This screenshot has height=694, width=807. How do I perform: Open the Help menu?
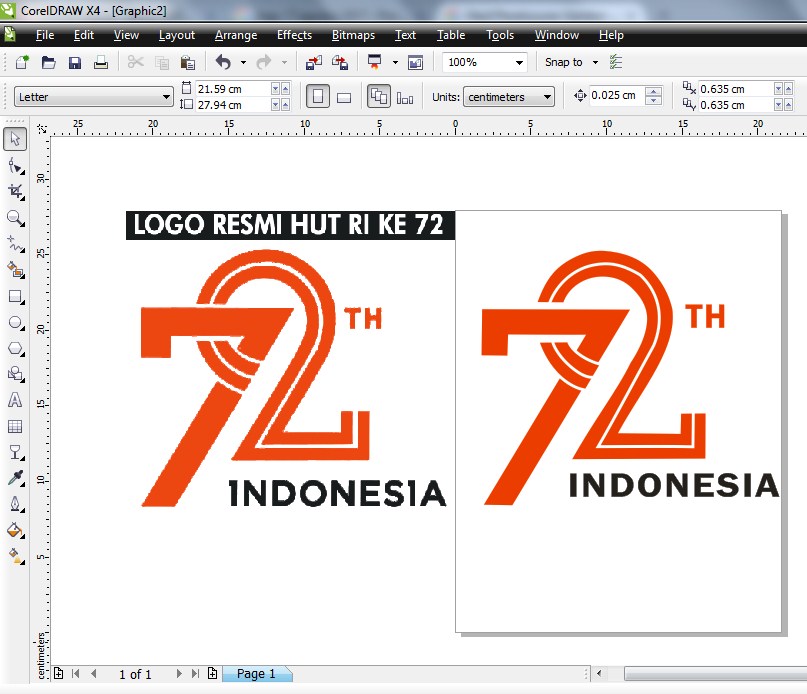[611, 35]
